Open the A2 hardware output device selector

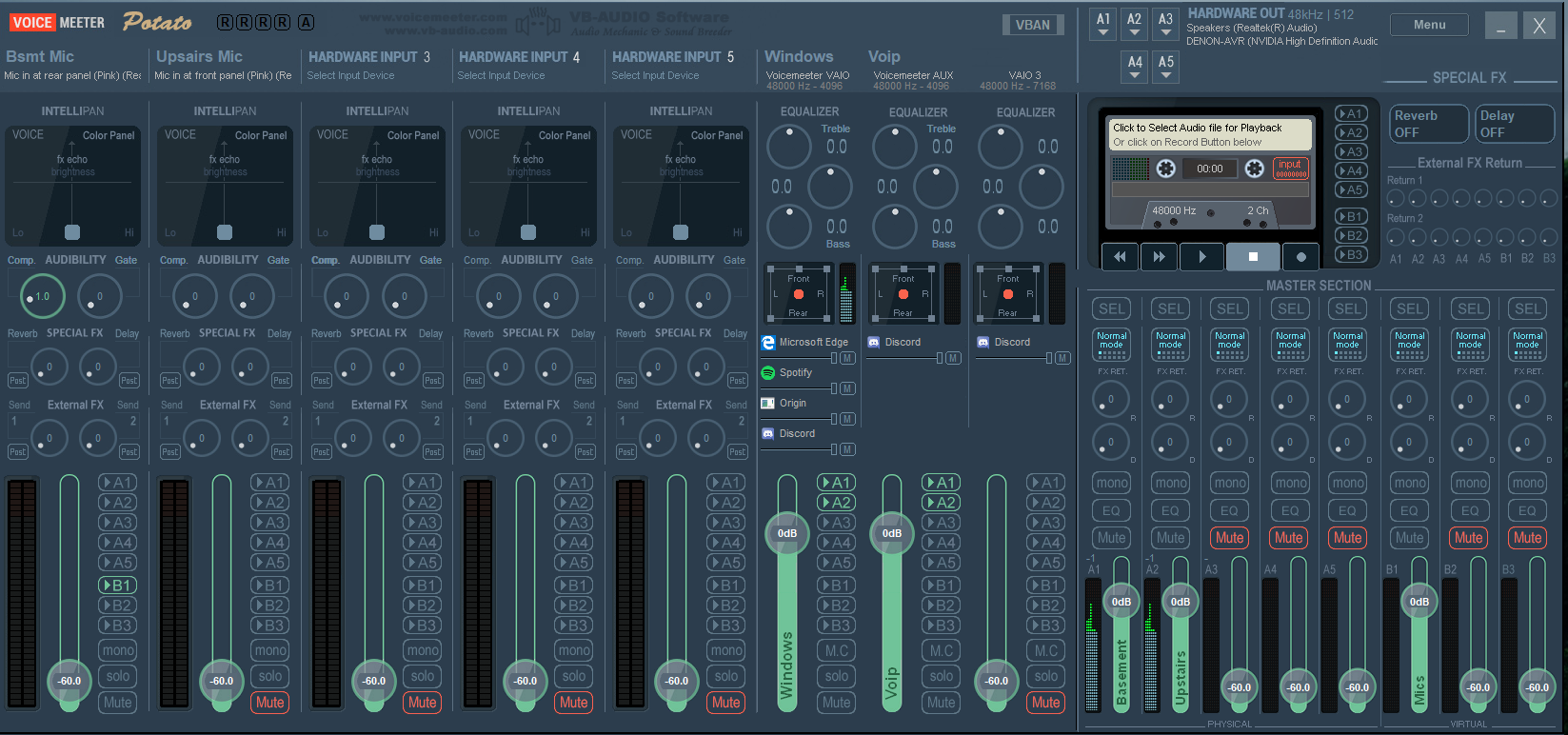tap(1134, 24)
